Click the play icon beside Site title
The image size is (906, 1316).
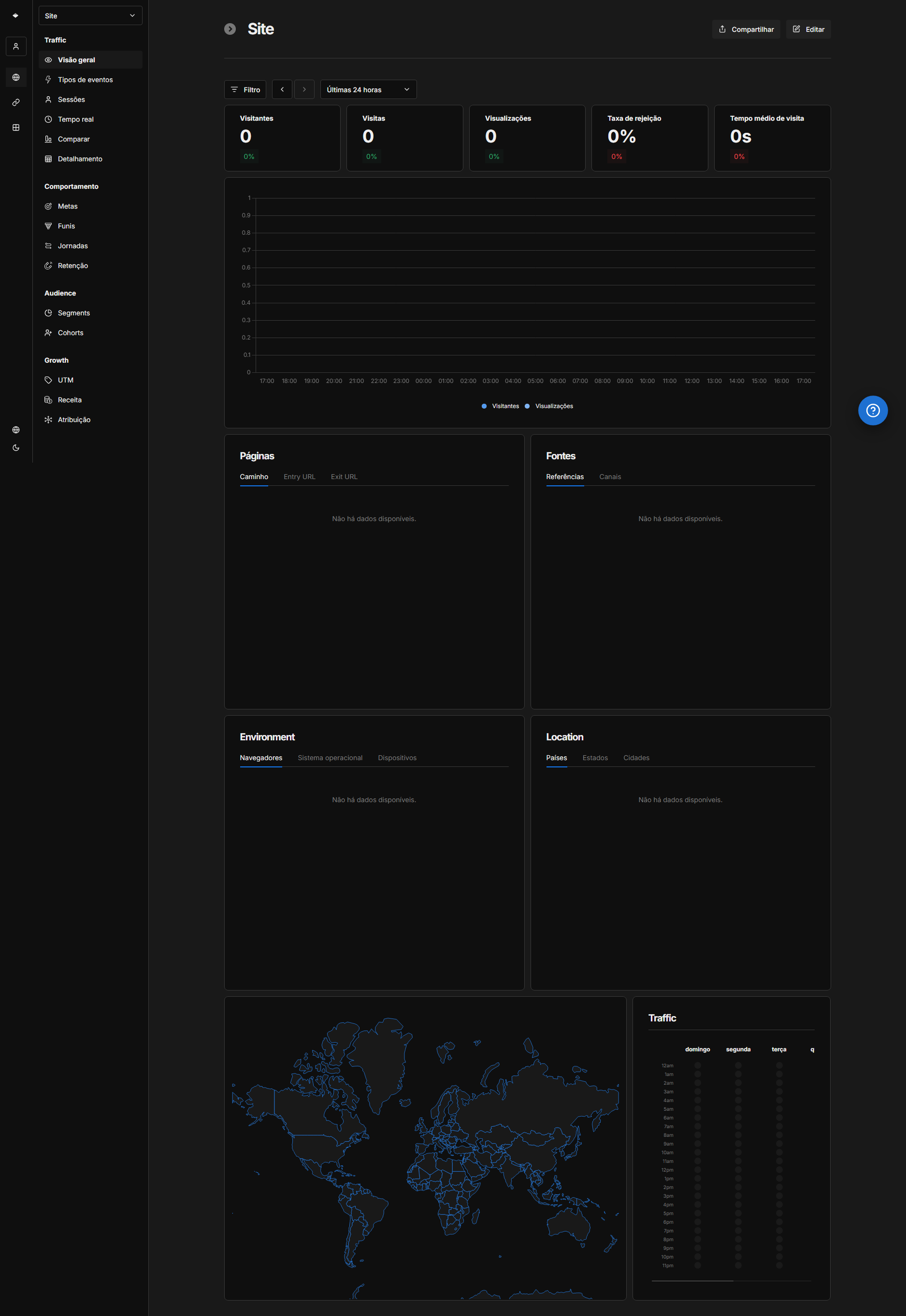click(230, 29)
